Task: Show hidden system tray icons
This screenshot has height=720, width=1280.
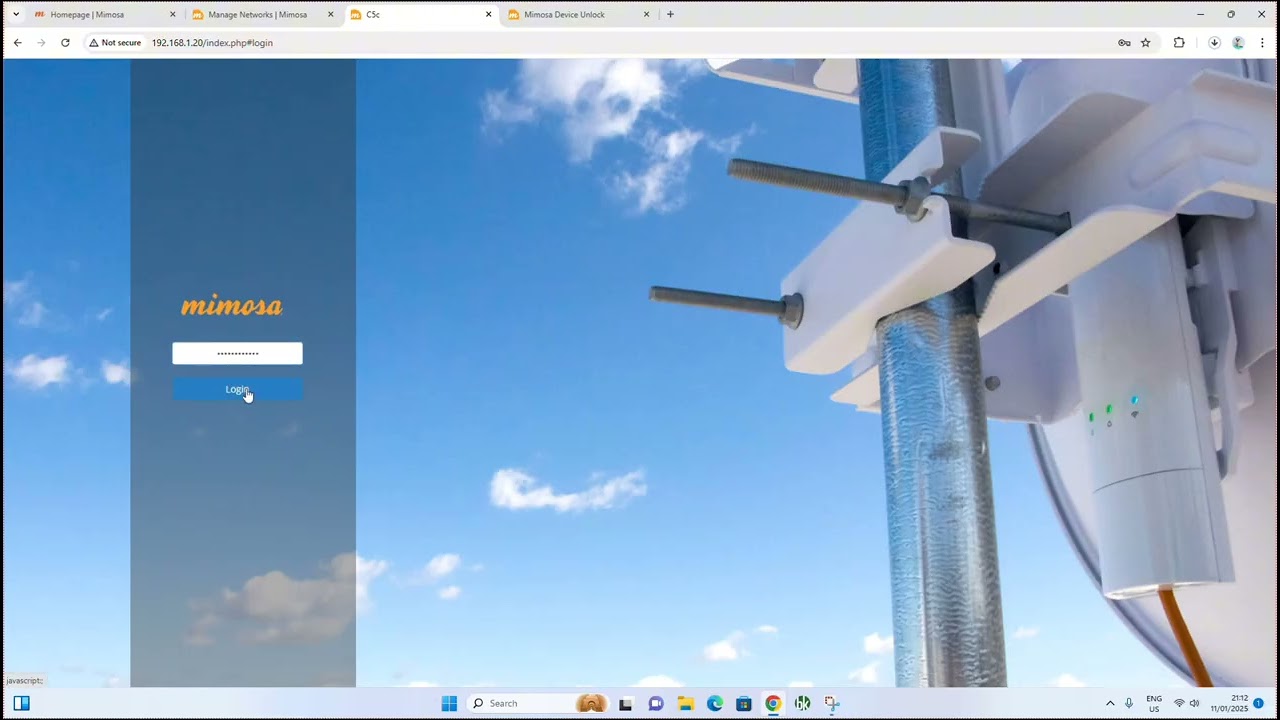Action: (1110, 703)
